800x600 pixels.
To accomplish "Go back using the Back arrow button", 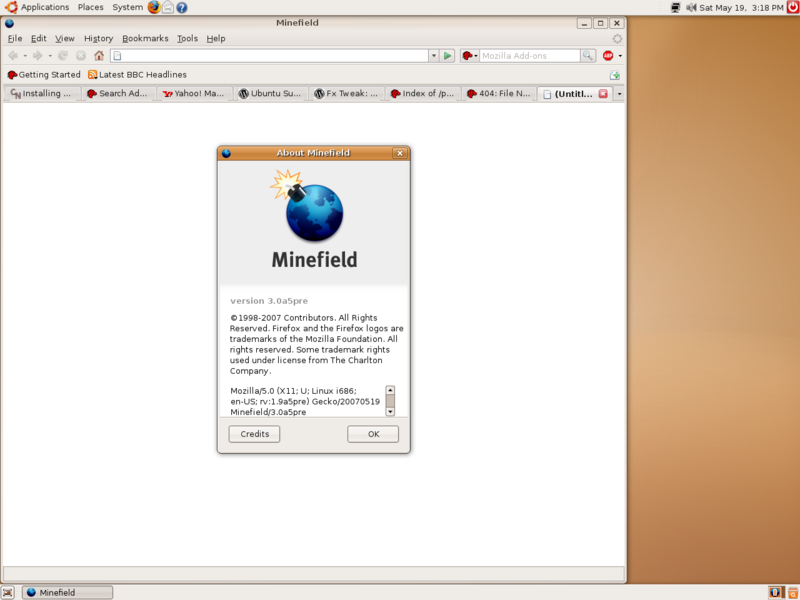I will click(x=13, y=56).
